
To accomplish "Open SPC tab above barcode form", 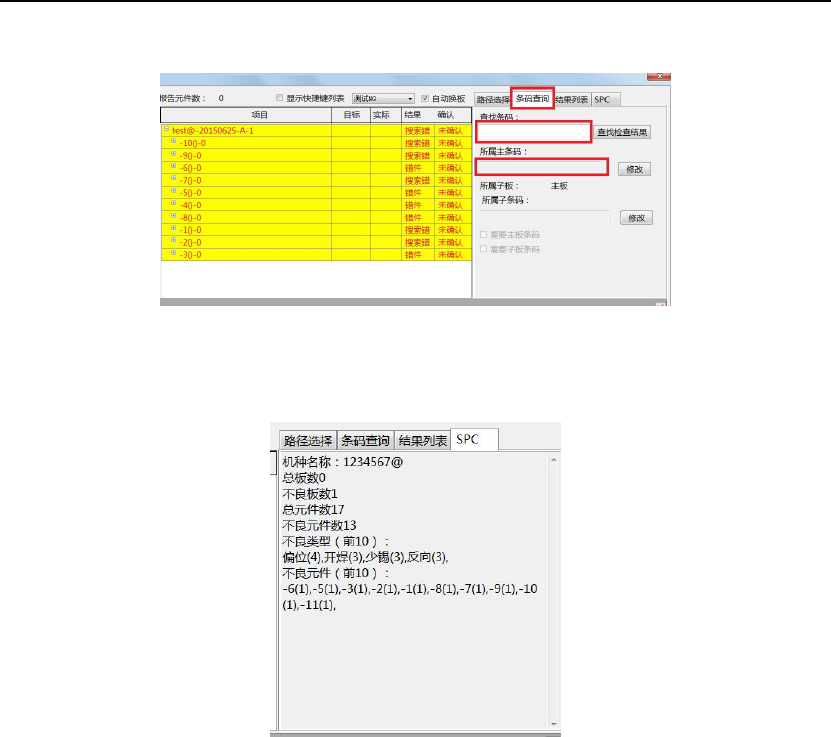I will [x=603, y=100].
